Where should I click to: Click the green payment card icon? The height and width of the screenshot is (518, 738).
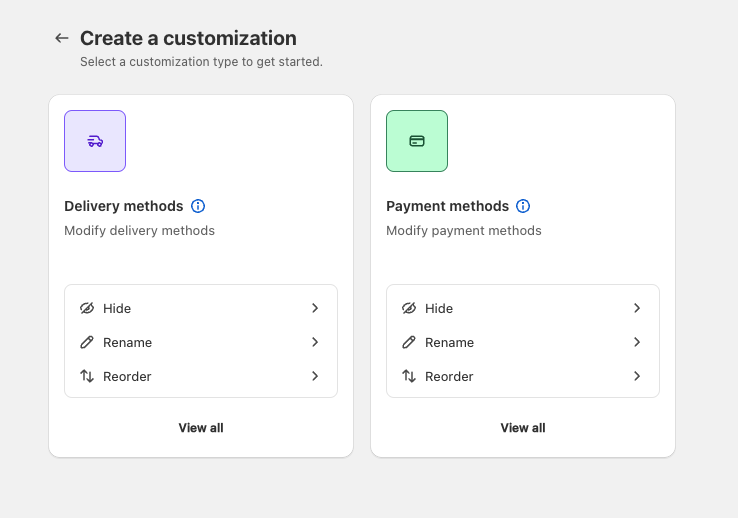[x=417, y=141]
